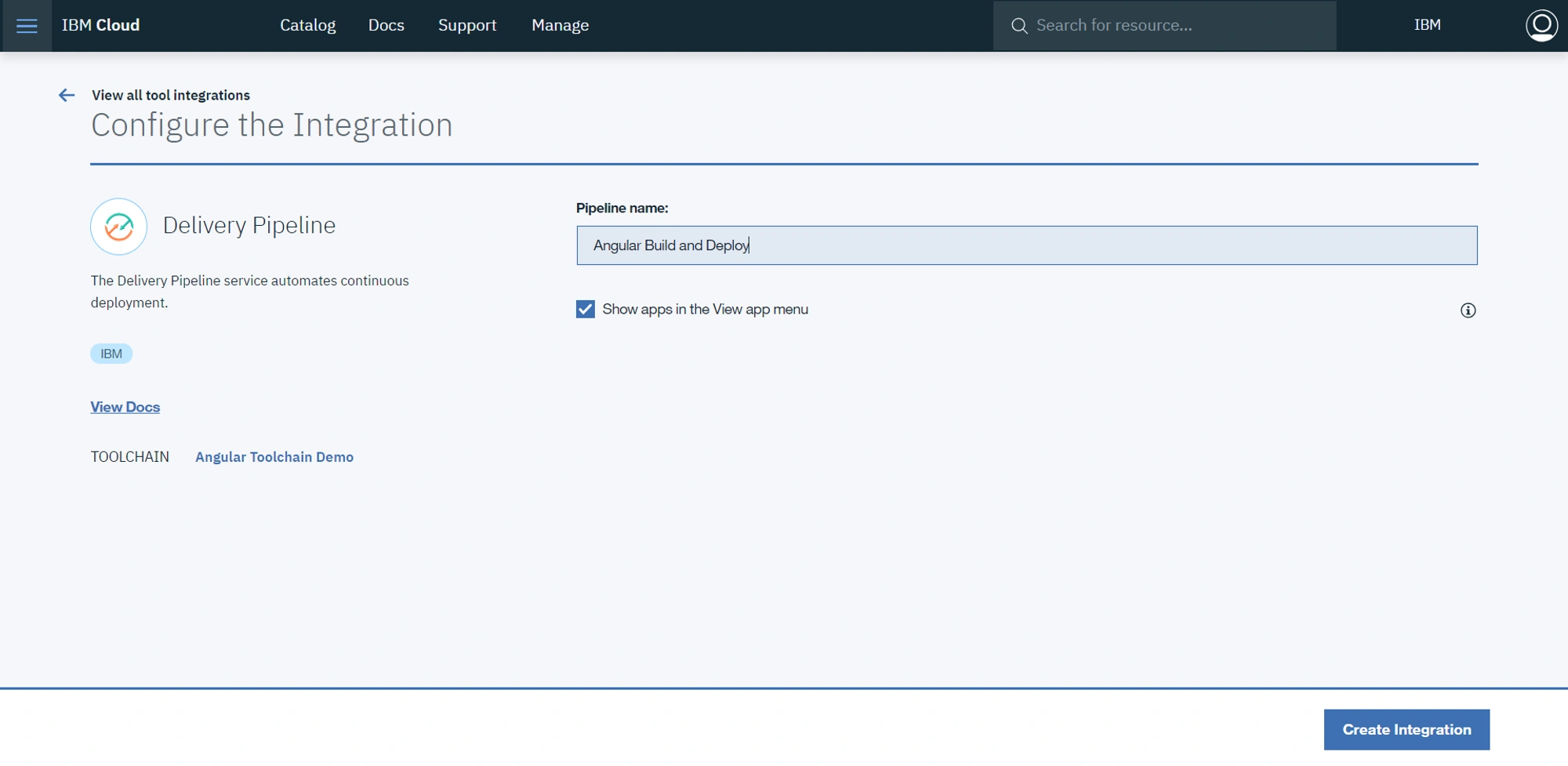Click the Pipeline name input field
Screen dimensions: 1568x766
1027,245
